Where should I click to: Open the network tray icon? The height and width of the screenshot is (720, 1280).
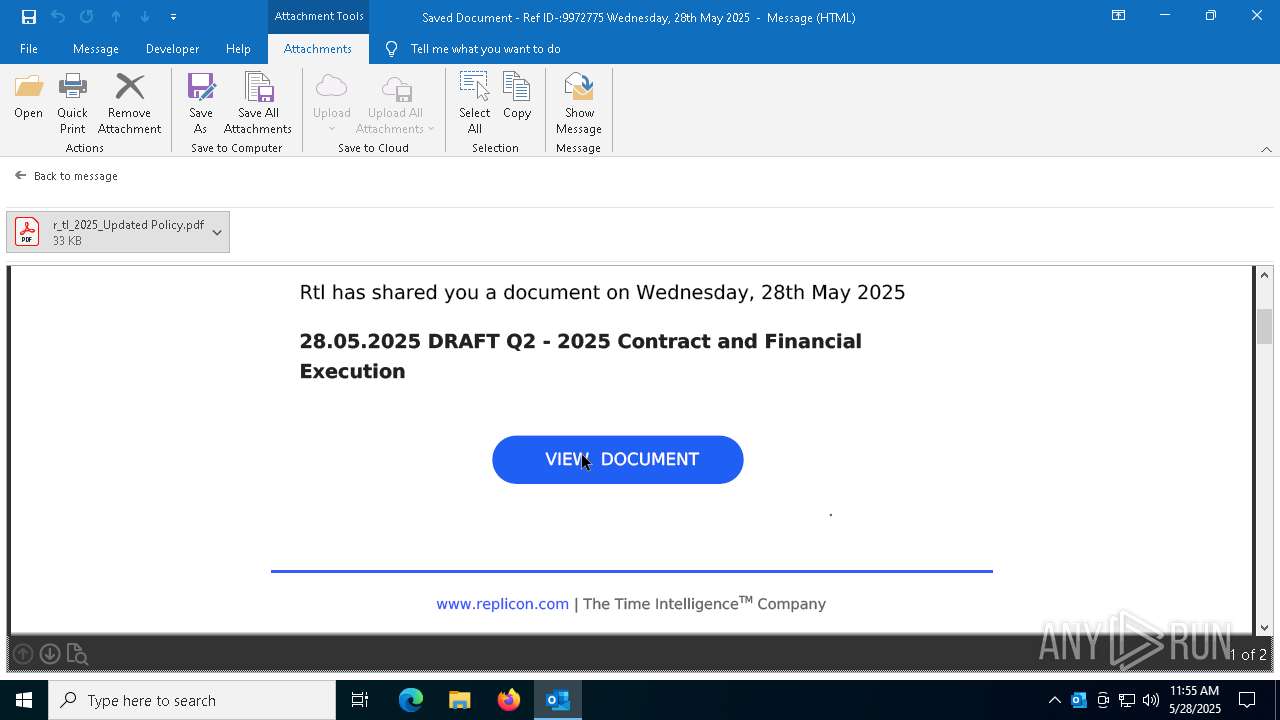(x=1127, y=700)
